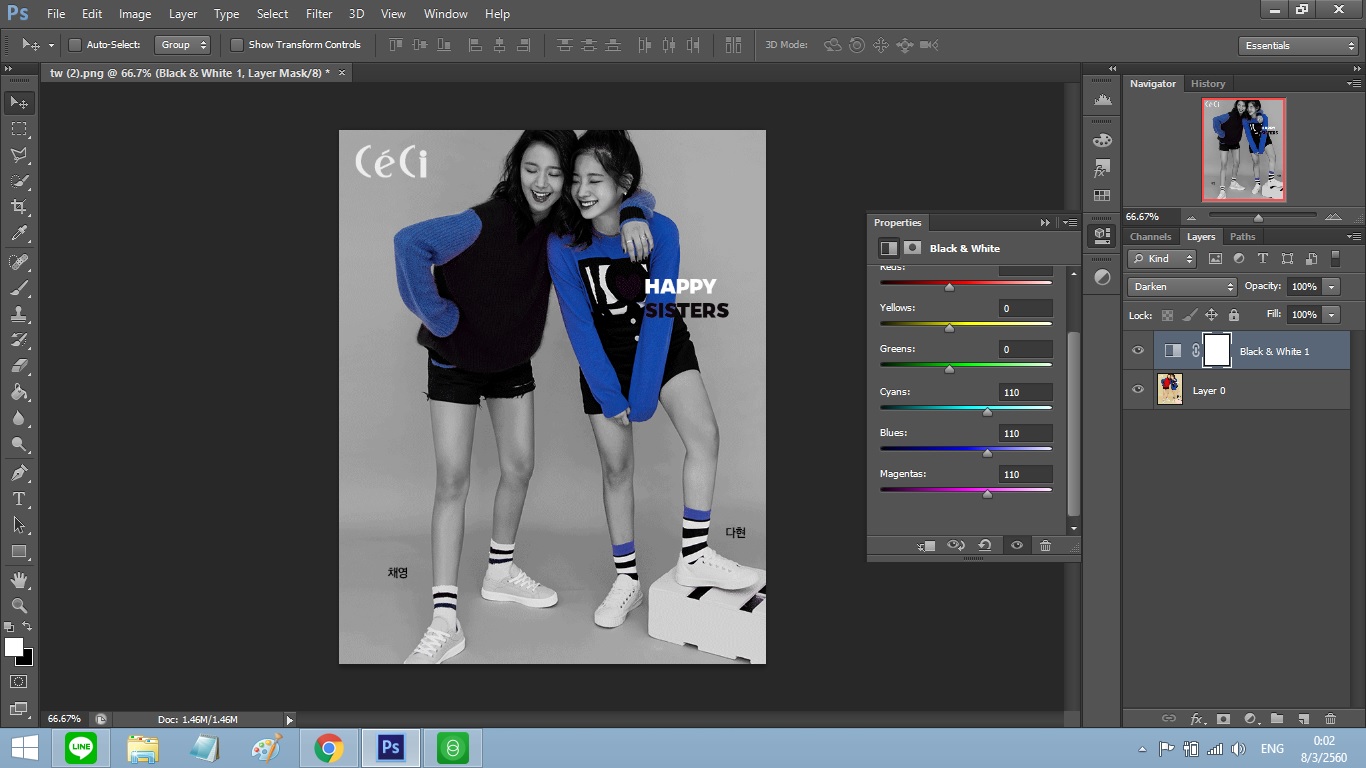Click the Blues slider handle
The image size is (1366, 768).
987,453
